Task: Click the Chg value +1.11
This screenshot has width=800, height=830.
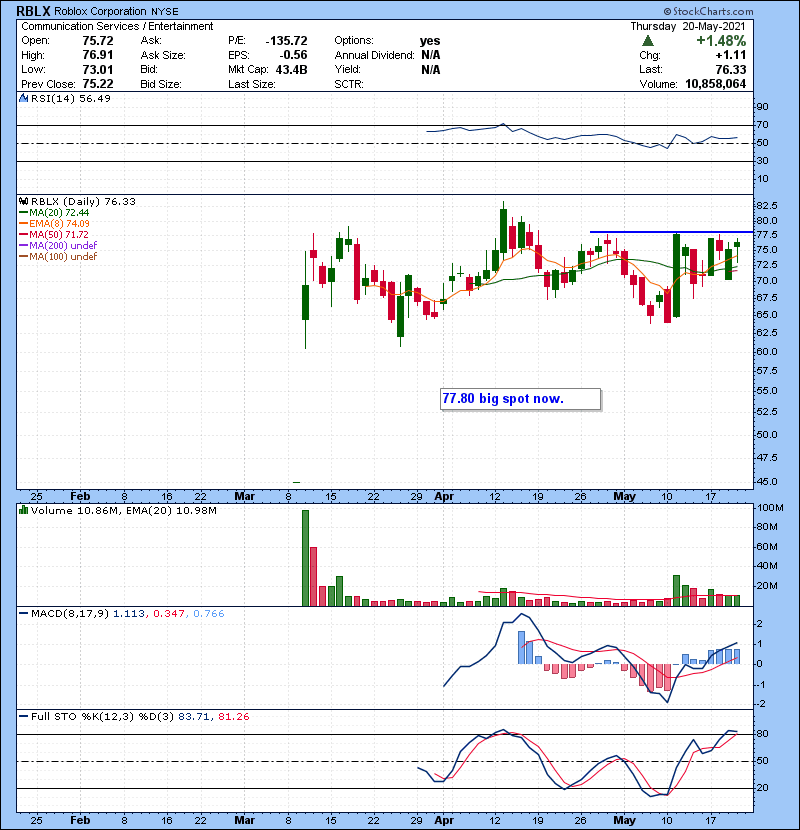Action: pyautogui.click(x=731, y=55)
